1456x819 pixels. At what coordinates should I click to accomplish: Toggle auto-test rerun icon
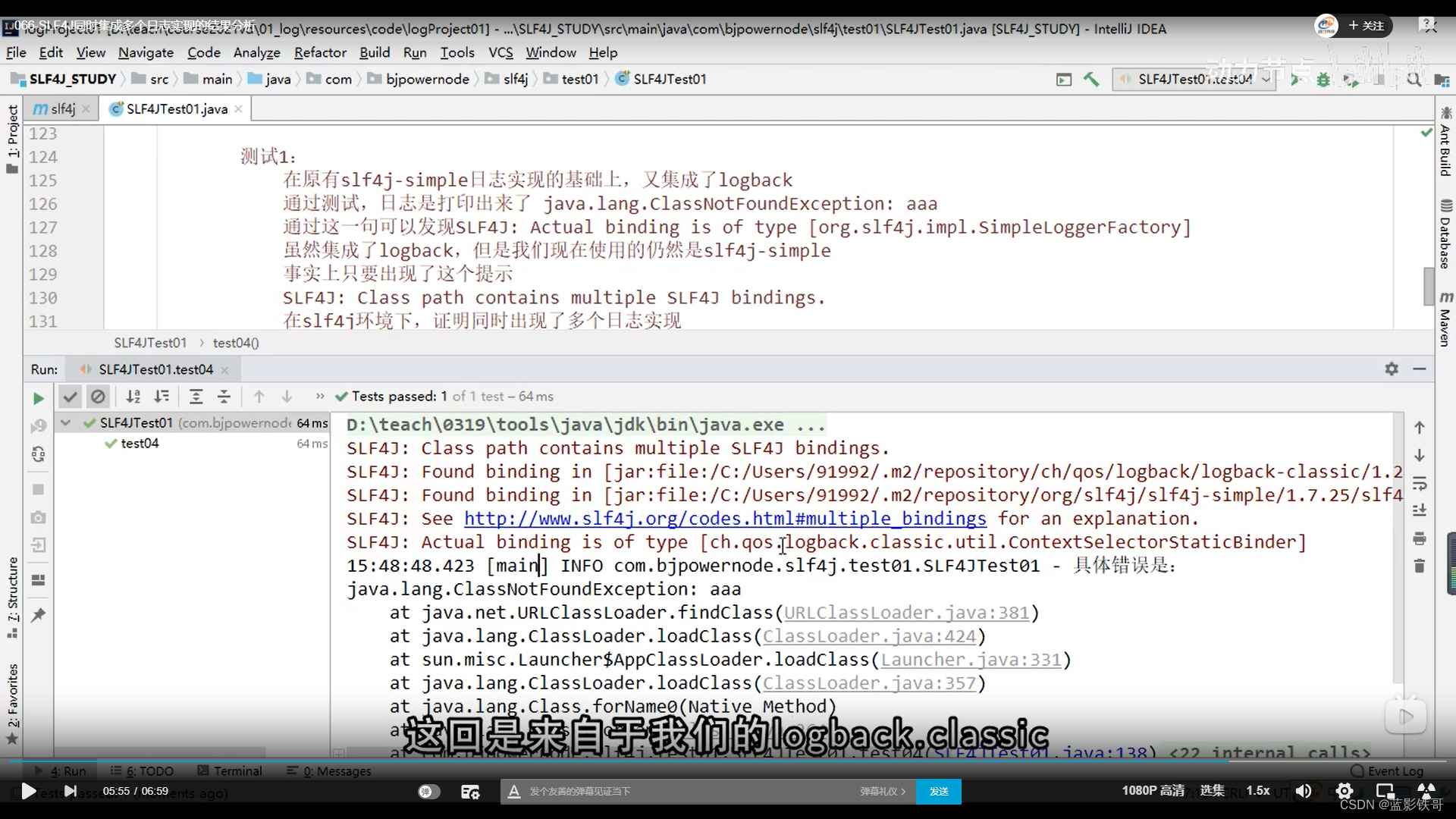(x=38, y=454)
